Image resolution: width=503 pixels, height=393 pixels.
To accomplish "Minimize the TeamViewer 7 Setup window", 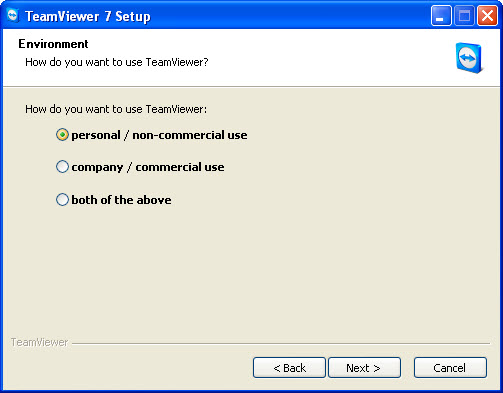I will tap(441, 15).
